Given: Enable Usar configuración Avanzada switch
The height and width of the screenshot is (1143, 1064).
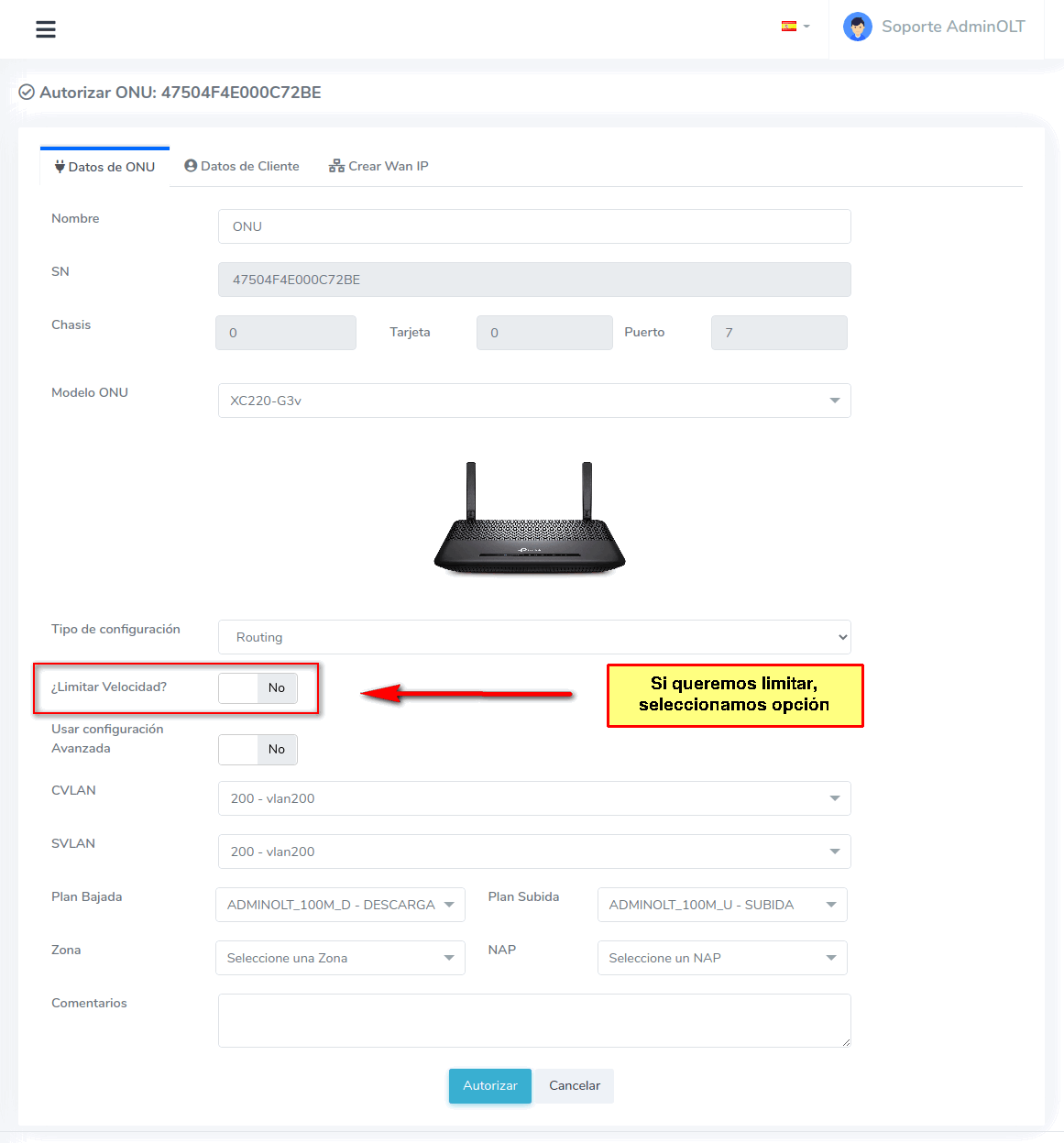Looking at the screenshot, I should (258, 750).
